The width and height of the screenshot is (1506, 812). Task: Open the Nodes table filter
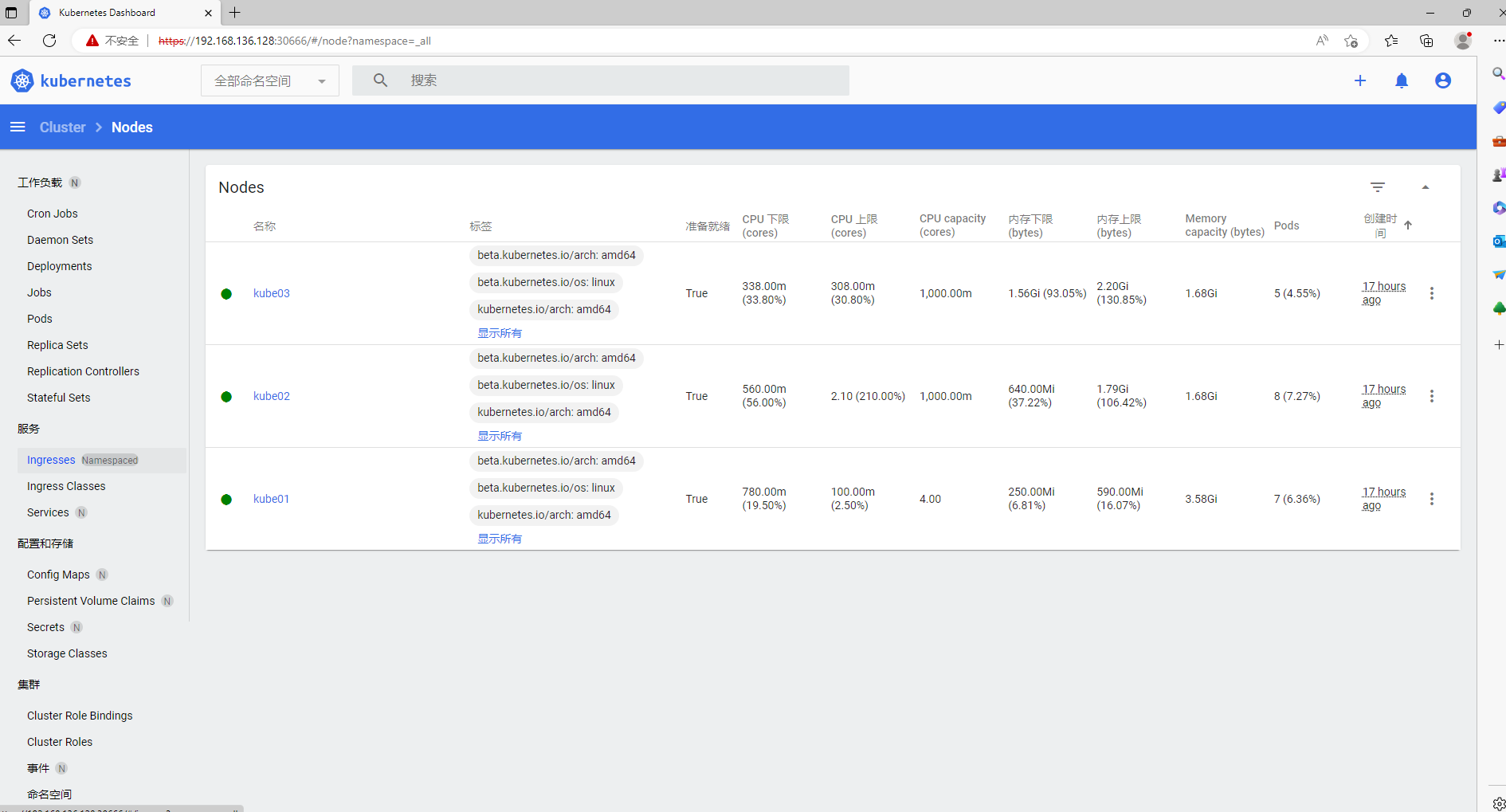click(x=1378, y=187)
